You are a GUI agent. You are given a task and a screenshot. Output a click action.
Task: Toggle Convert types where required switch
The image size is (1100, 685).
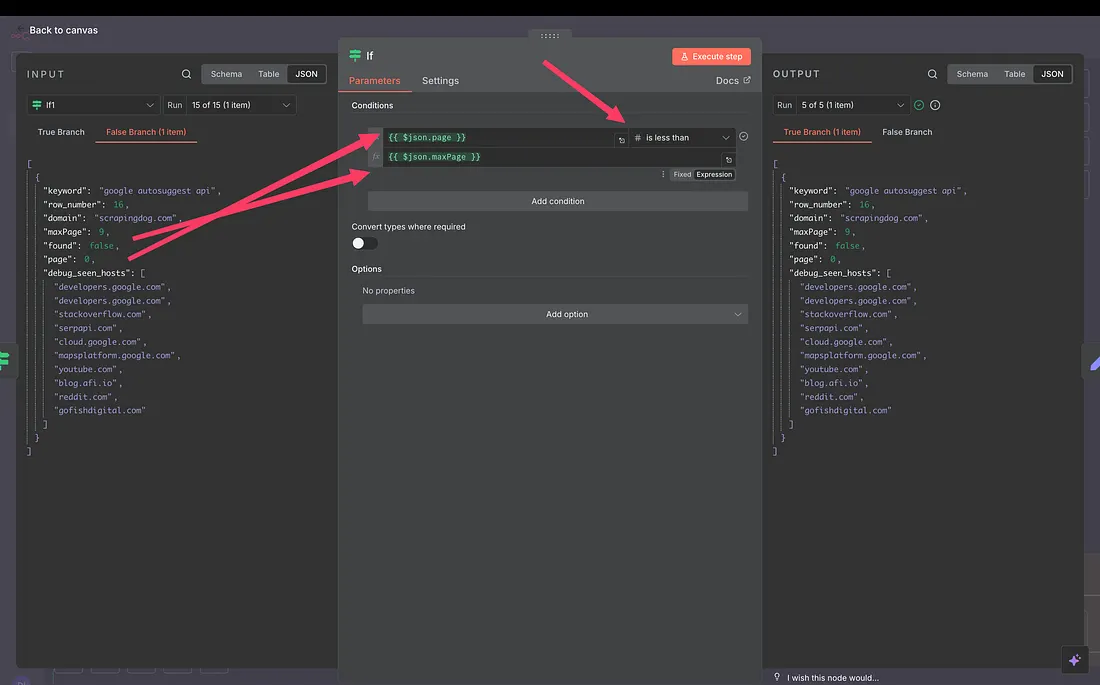click(x=365, y=243)
